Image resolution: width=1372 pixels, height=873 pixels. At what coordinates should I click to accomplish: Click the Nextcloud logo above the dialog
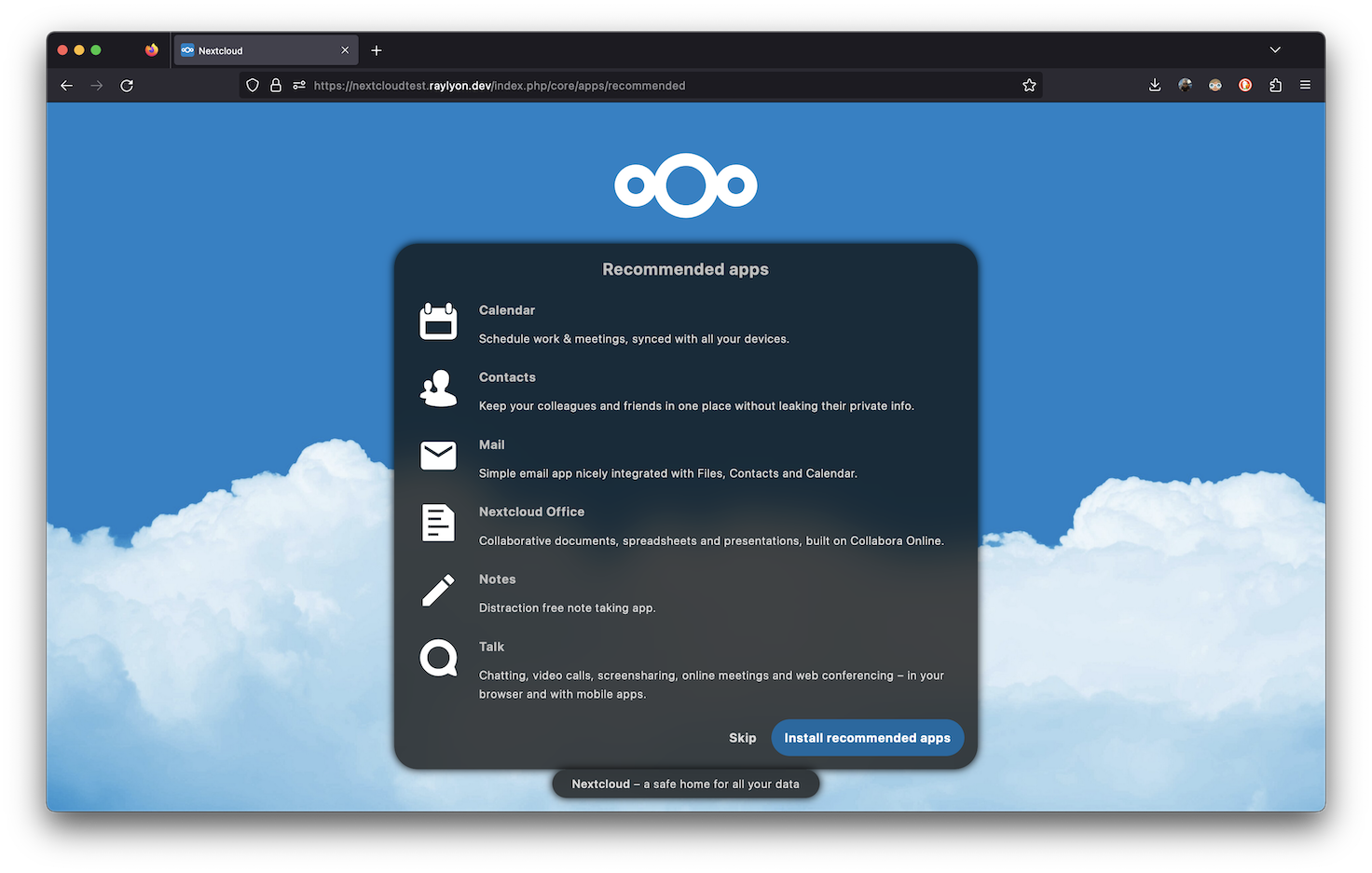point(685,185)
